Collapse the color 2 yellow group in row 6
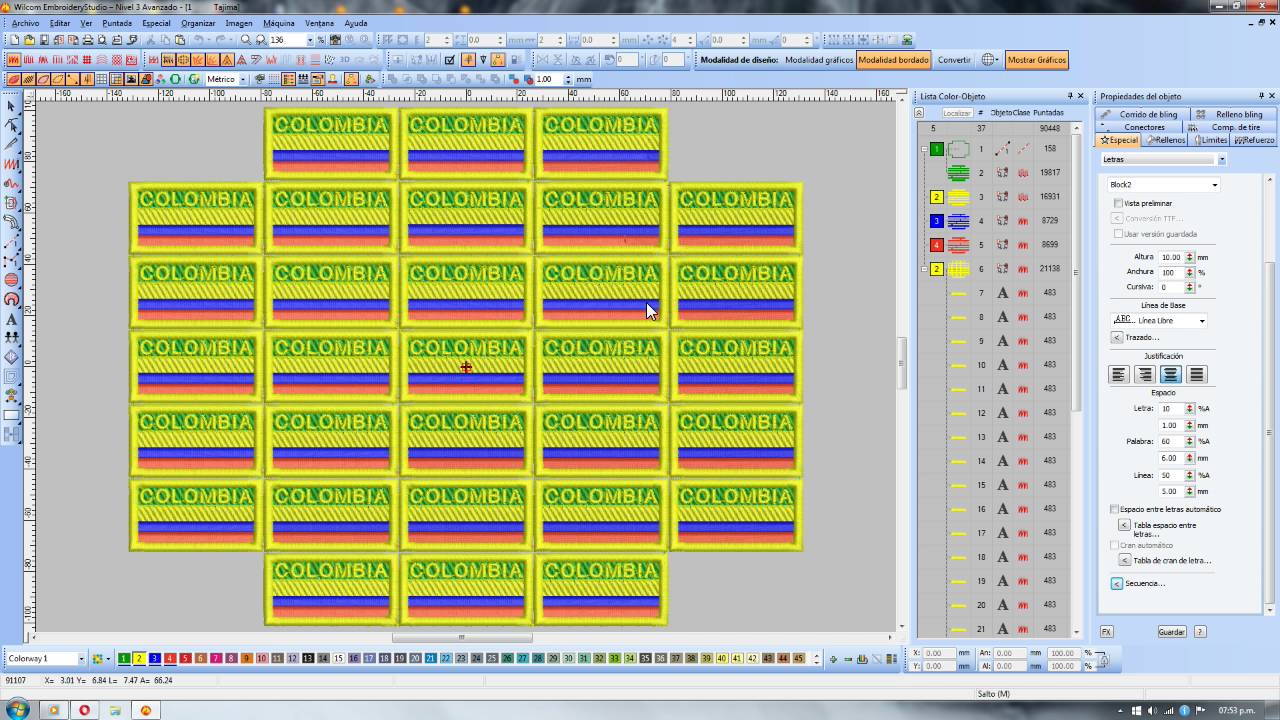Screen dimensions: 1280x720 coord(923,269)
